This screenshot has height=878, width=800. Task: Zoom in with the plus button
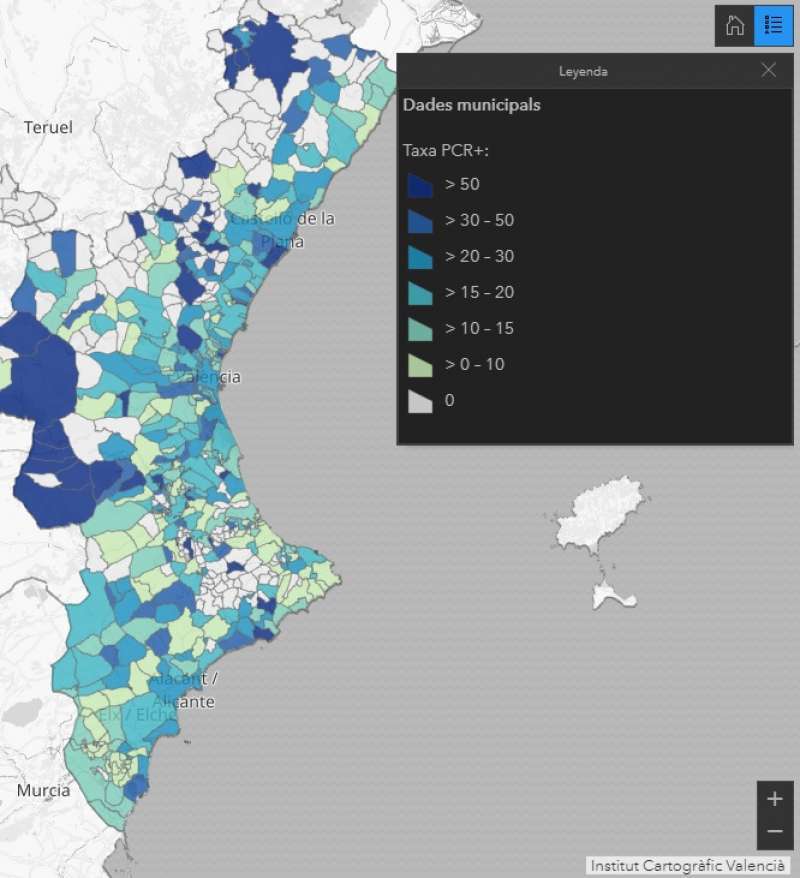pyautogui.click(x=774, y=799)
